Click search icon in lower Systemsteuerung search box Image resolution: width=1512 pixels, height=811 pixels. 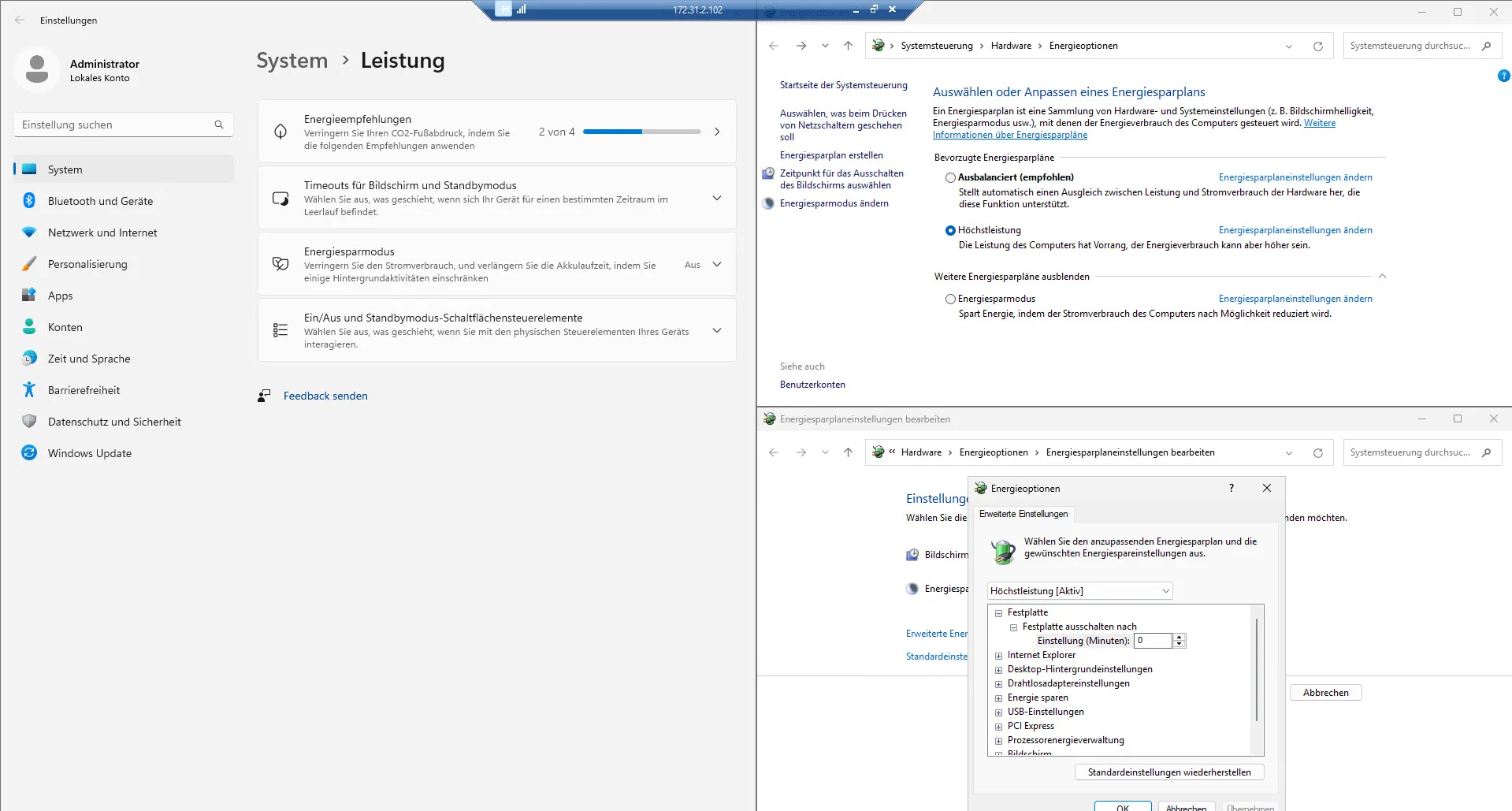(x=1486, y=452)
